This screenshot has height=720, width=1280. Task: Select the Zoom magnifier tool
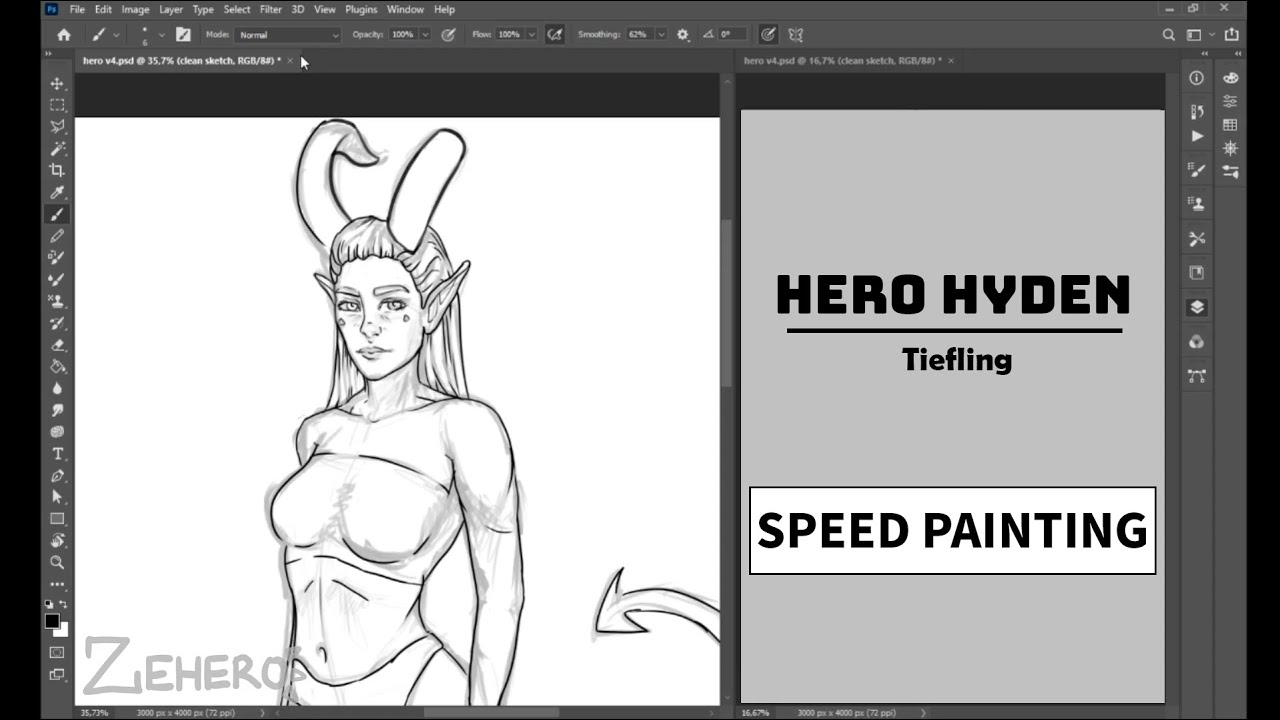coord(57,563)
